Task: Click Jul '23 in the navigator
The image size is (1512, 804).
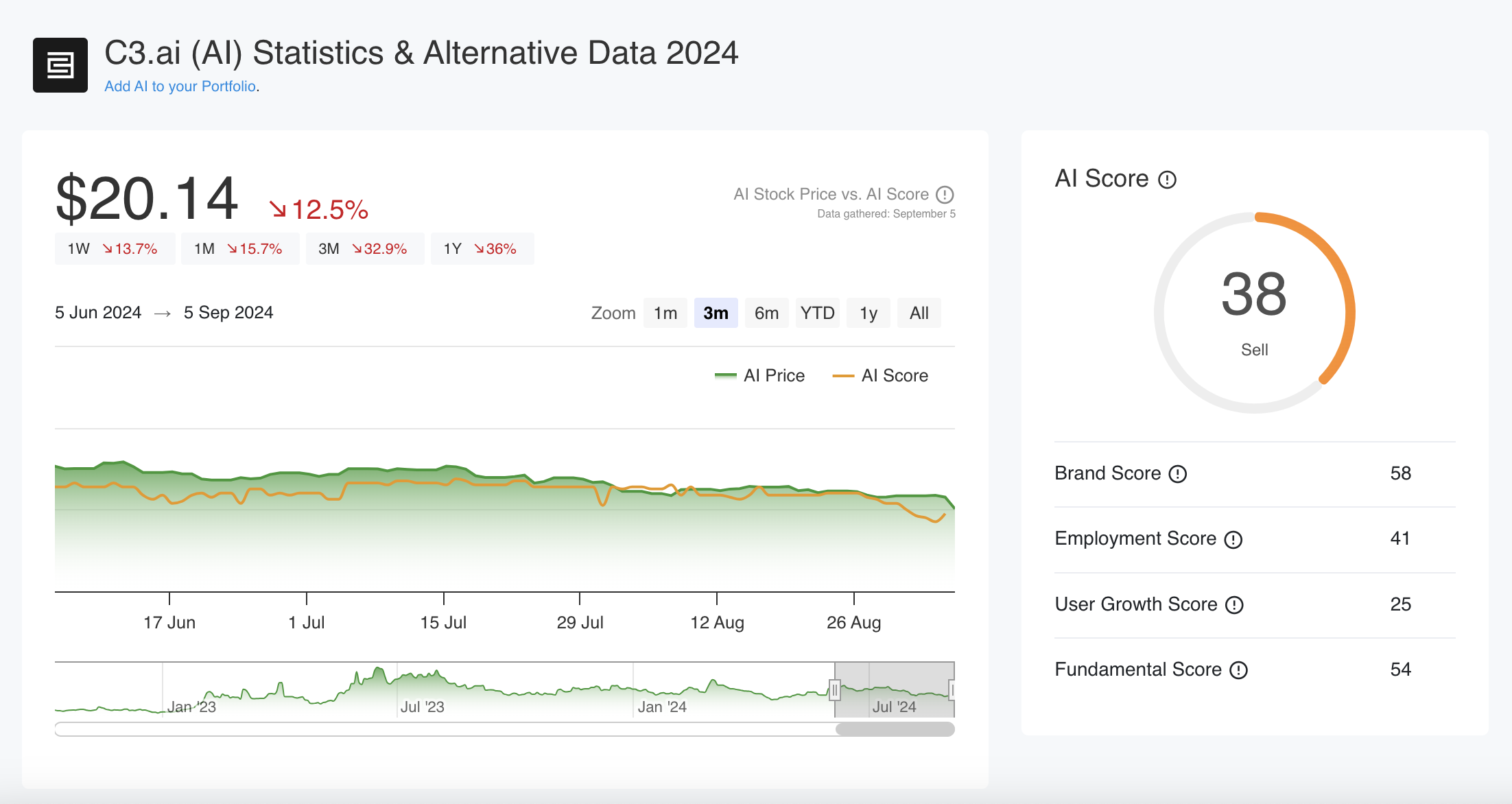Action: tap(423, 707)
